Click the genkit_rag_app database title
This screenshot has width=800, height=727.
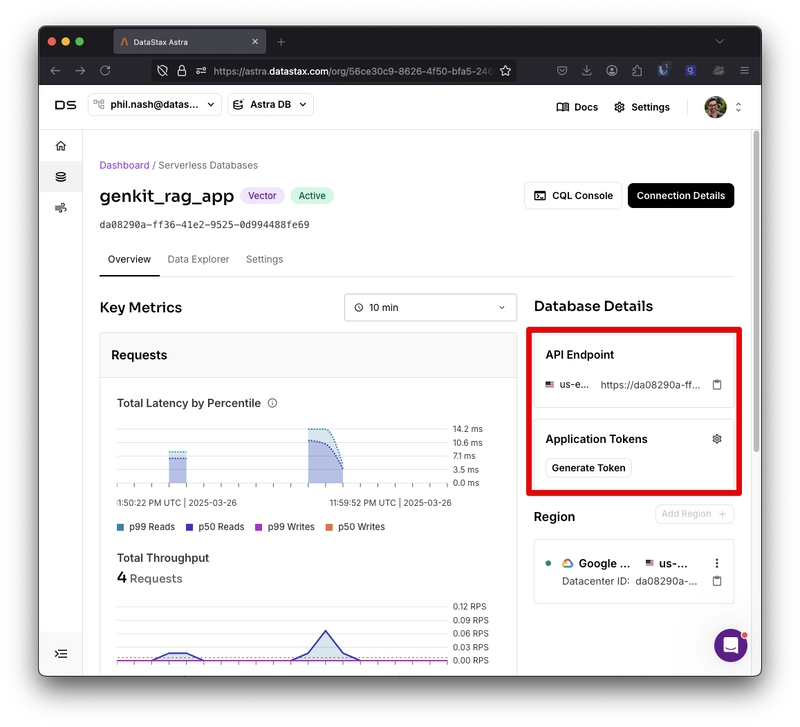coord(166,196)
